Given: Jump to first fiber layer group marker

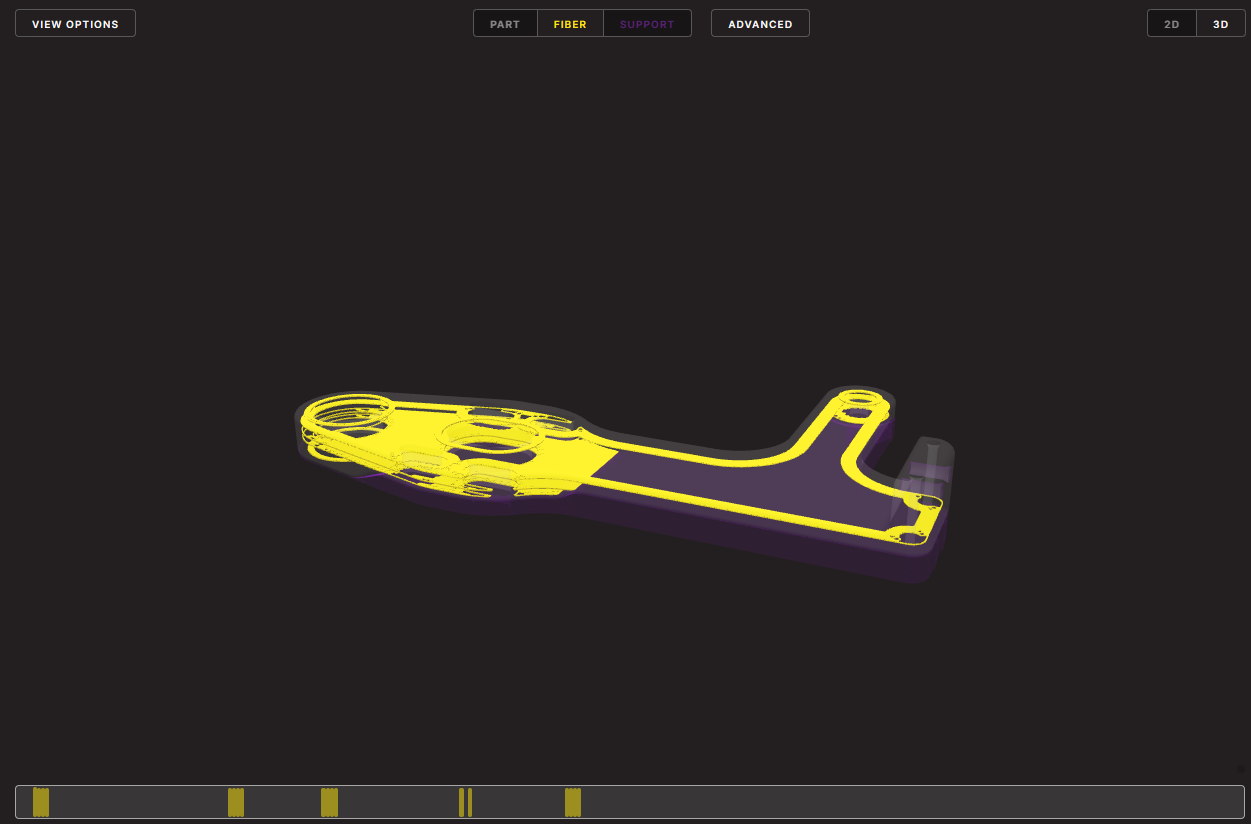Looking at the screenshot, I should pyautogui.click(x=41, y=802).
